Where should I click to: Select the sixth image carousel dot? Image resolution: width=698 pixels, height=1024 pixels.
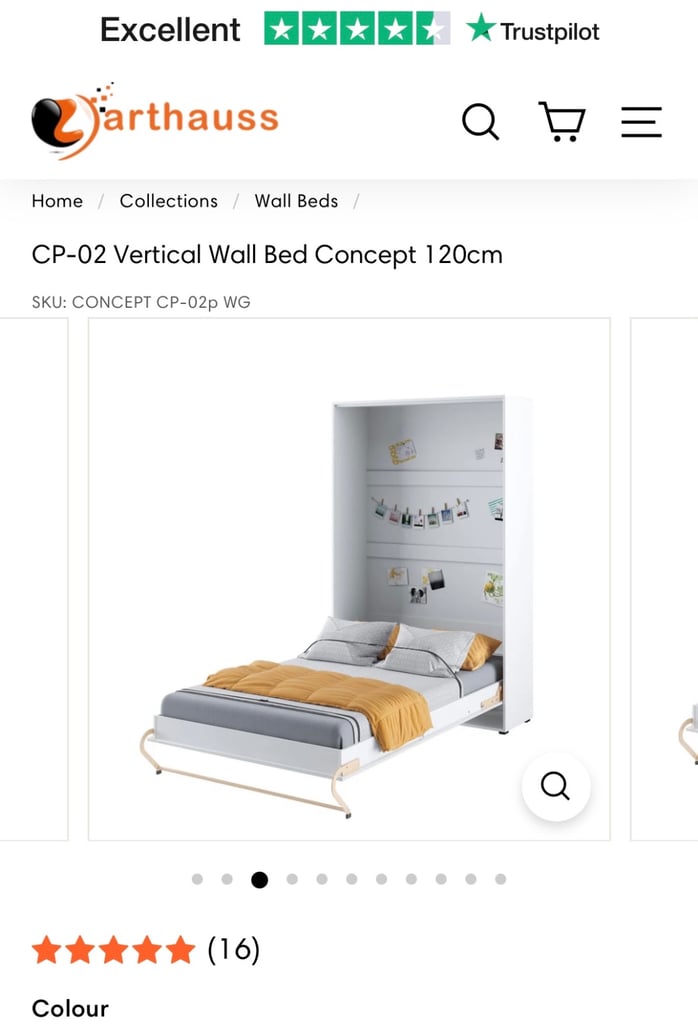point(352,879)
